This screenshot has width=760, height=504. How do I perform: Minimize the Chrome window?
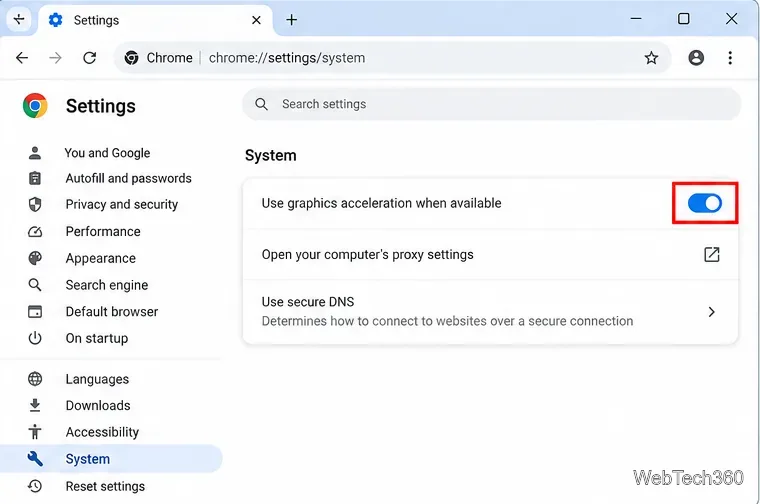pos(636,19)
